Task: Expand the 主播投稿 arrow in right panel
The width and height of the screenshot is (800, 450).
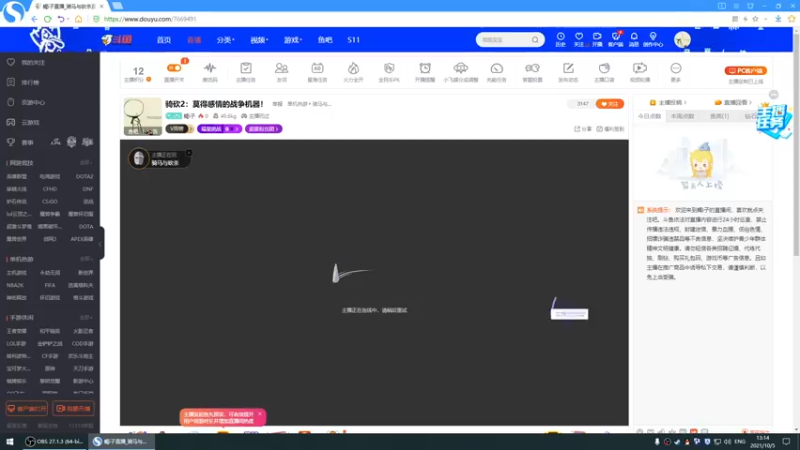Action: coord(685,103)
